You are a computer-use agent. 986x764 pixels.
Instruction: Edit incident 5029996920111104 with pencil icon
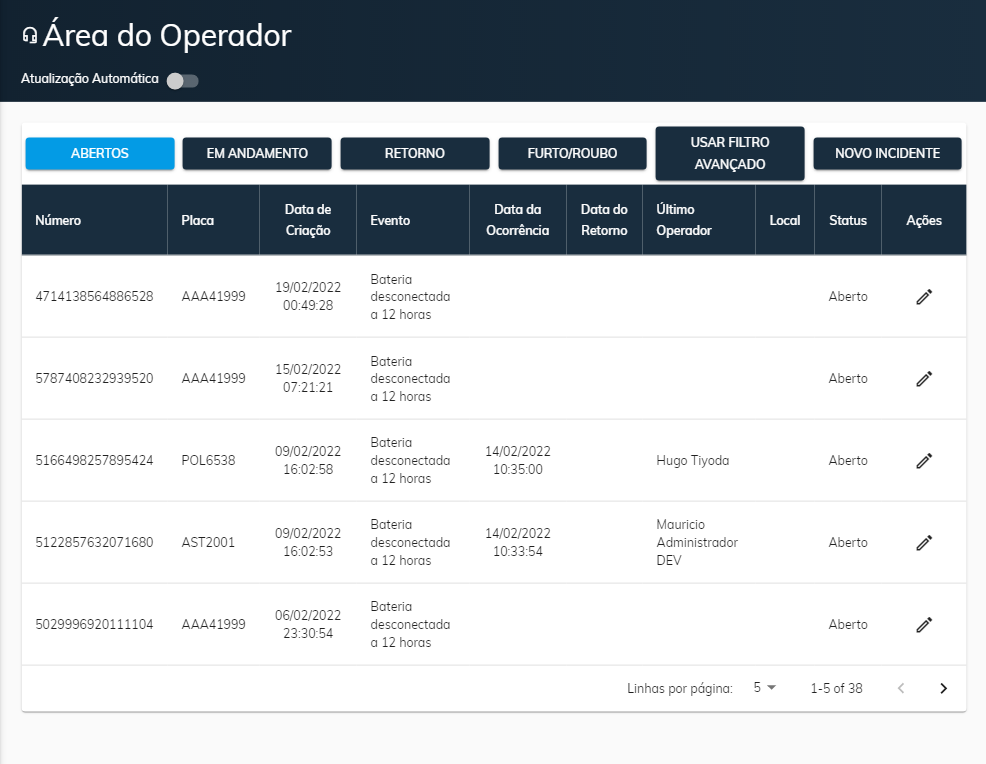[x=924, y=624]
